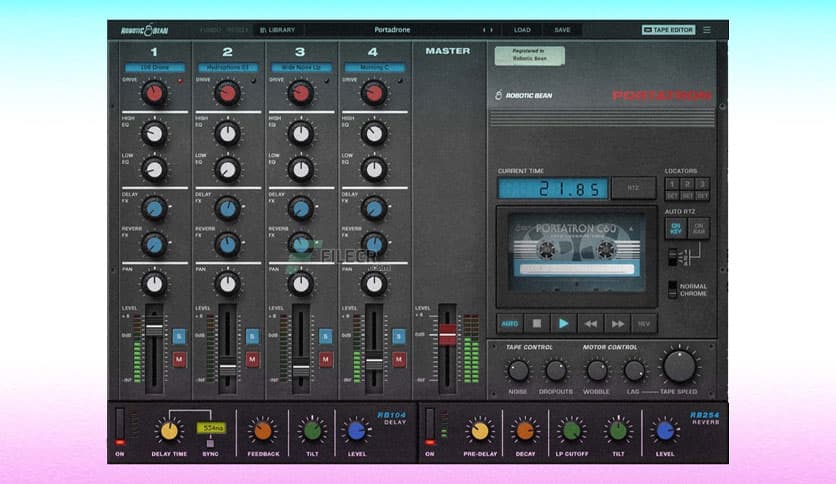Click the Load button in top bar
Viewport: 836px width, 484px height.
tap(522, 30)
